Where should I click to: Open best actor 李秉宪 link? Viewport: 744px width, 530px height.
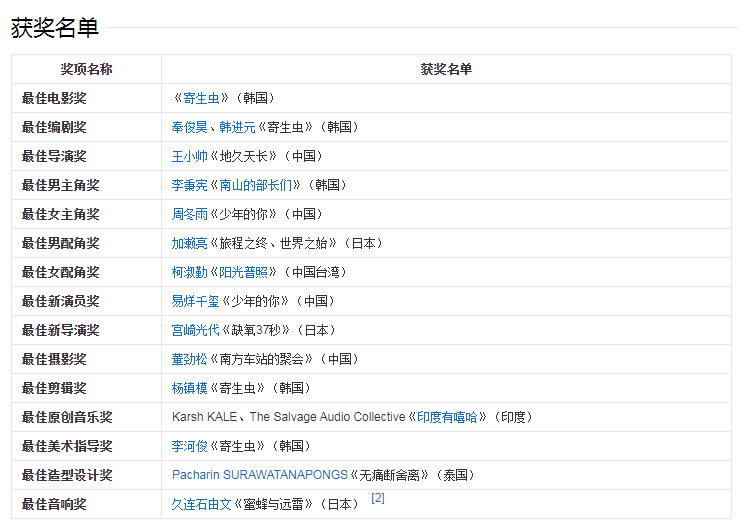190,185
